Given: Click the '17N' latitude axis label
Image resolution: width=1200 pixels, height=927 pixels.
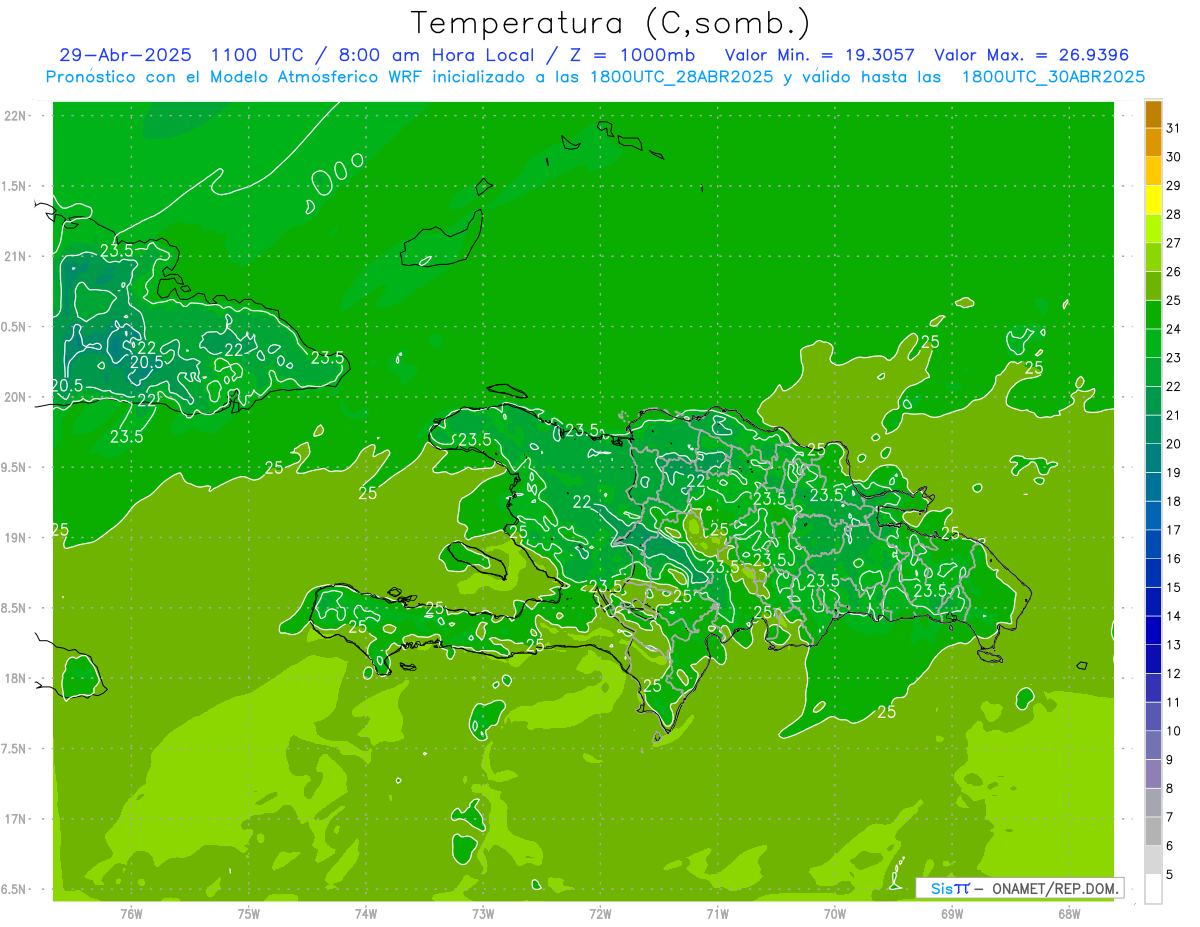Looking at the screenshot, I should [17, 819].
